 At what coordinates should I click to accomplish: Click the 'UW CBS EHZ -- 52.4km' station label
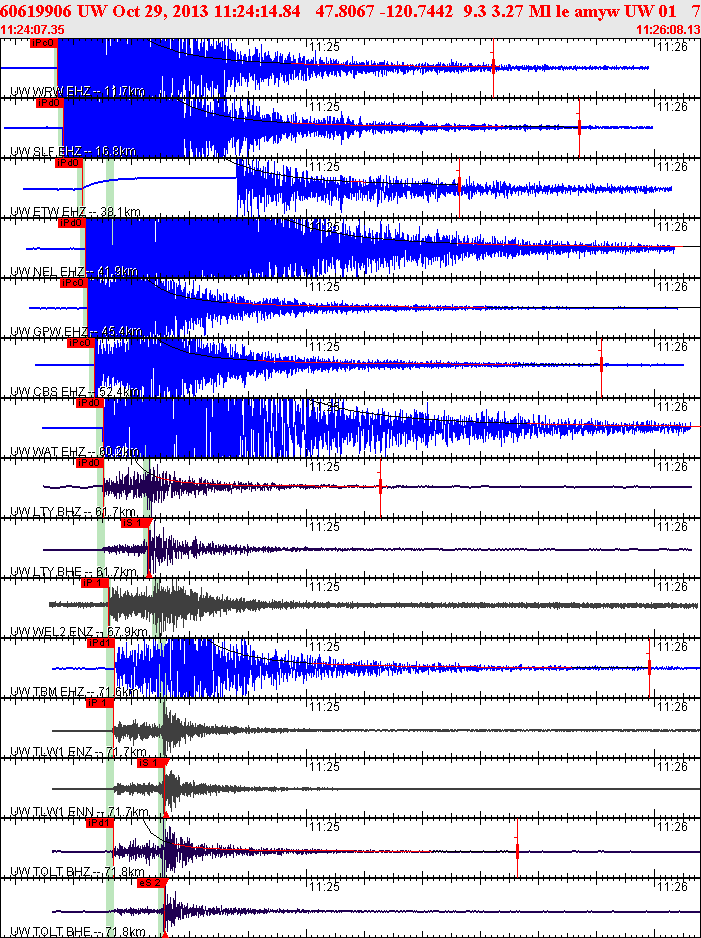coord(75,391)
